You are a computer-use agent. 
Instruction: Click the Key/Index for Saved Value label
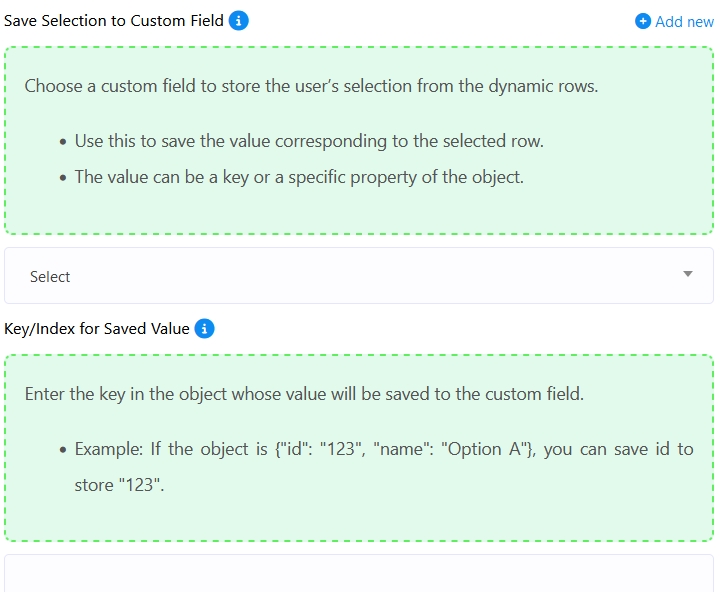pyautogui.click(x=97, y=328)
